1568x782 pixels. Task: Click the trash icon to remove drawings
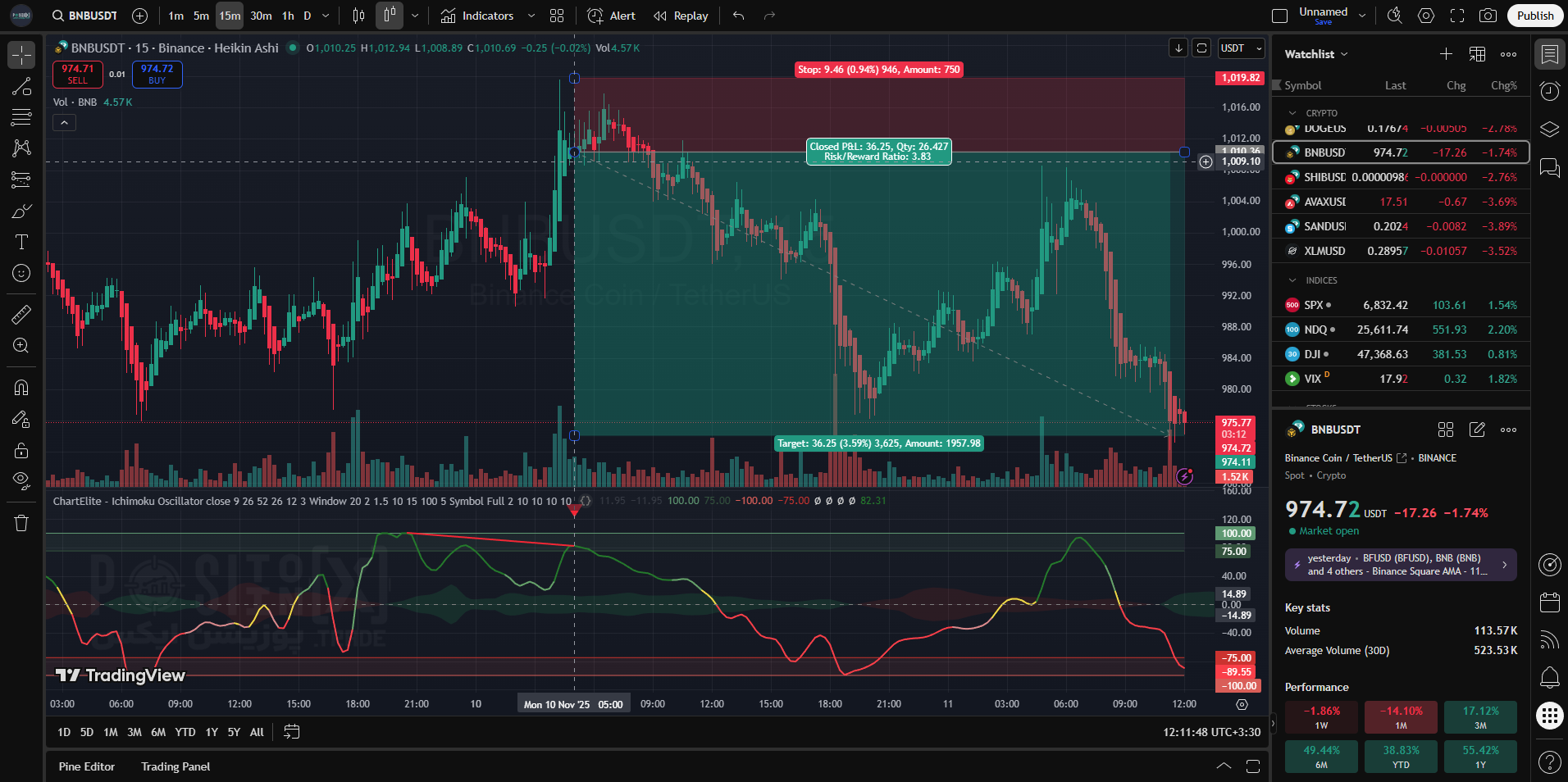tap(21, 523)
